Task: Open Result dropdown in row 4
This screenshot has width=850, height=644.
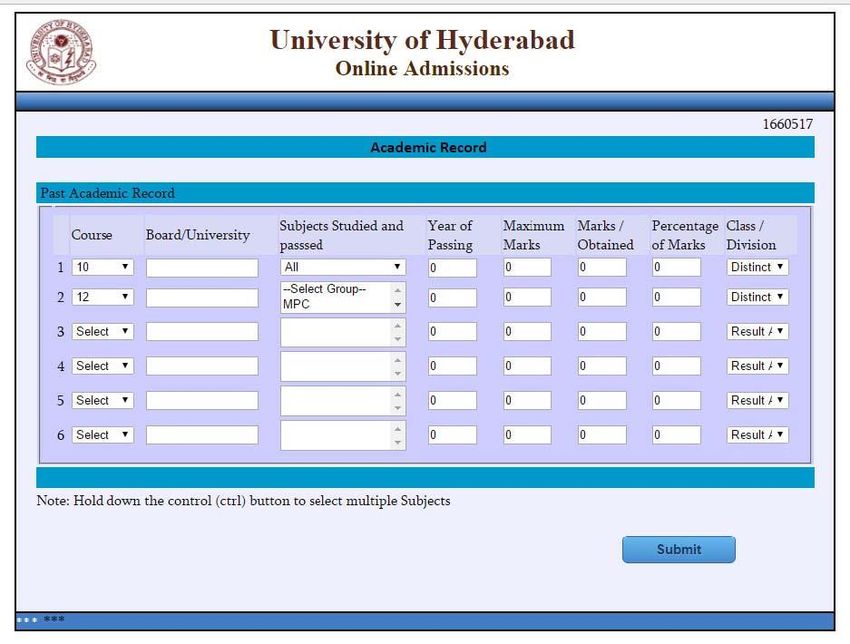Action: click(x=757, y=366)
